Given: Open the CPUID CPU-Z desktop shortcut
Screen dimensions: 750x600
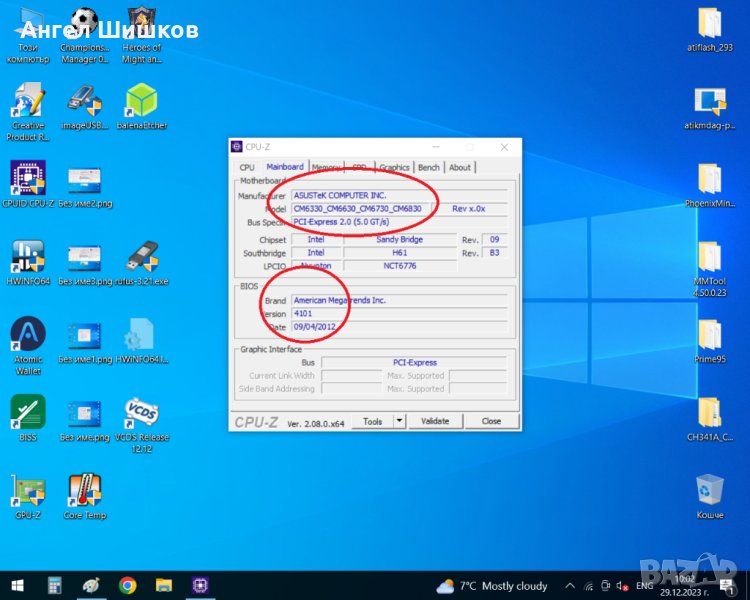Looking at the screenshot, I should coord(28,180).
